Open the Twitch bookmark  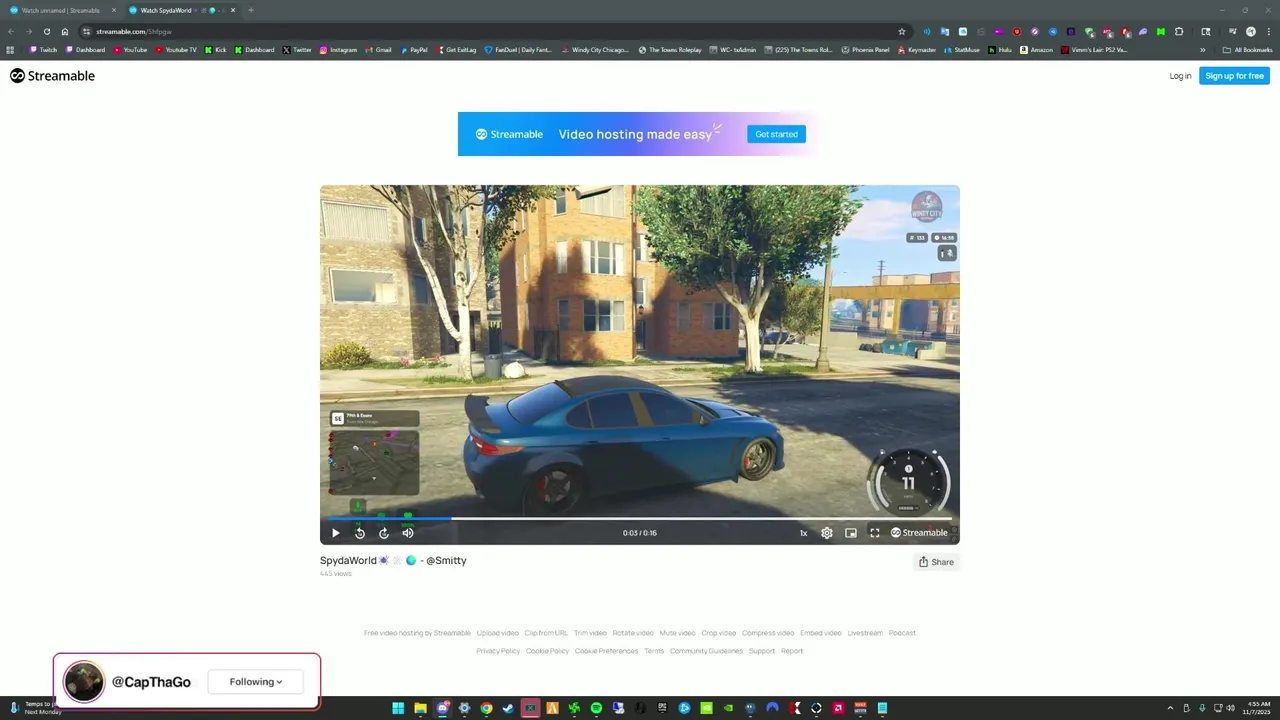pos(43,50)
